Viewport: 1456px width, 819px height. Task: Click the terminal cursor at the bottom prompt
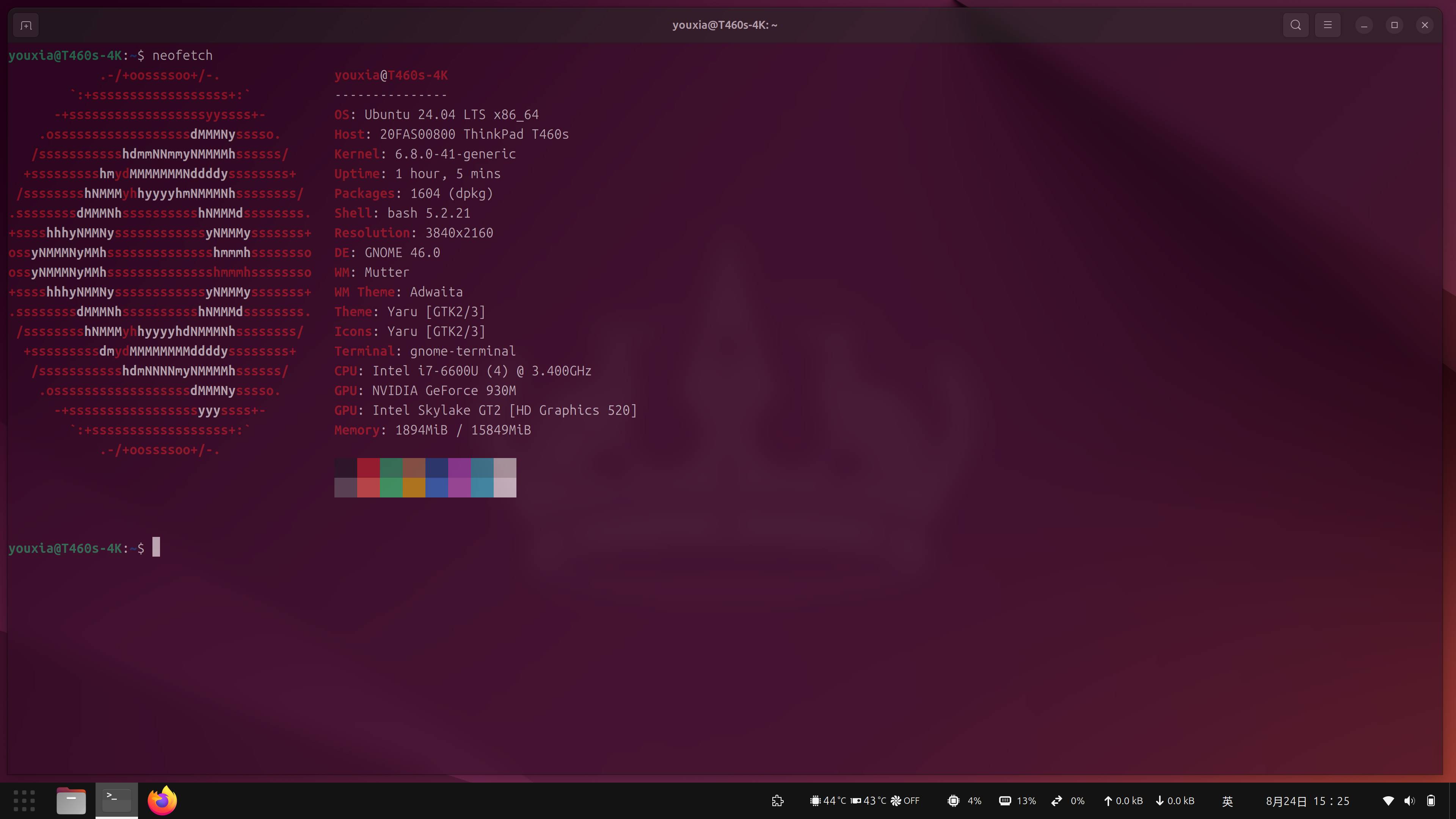coord(156,547)
